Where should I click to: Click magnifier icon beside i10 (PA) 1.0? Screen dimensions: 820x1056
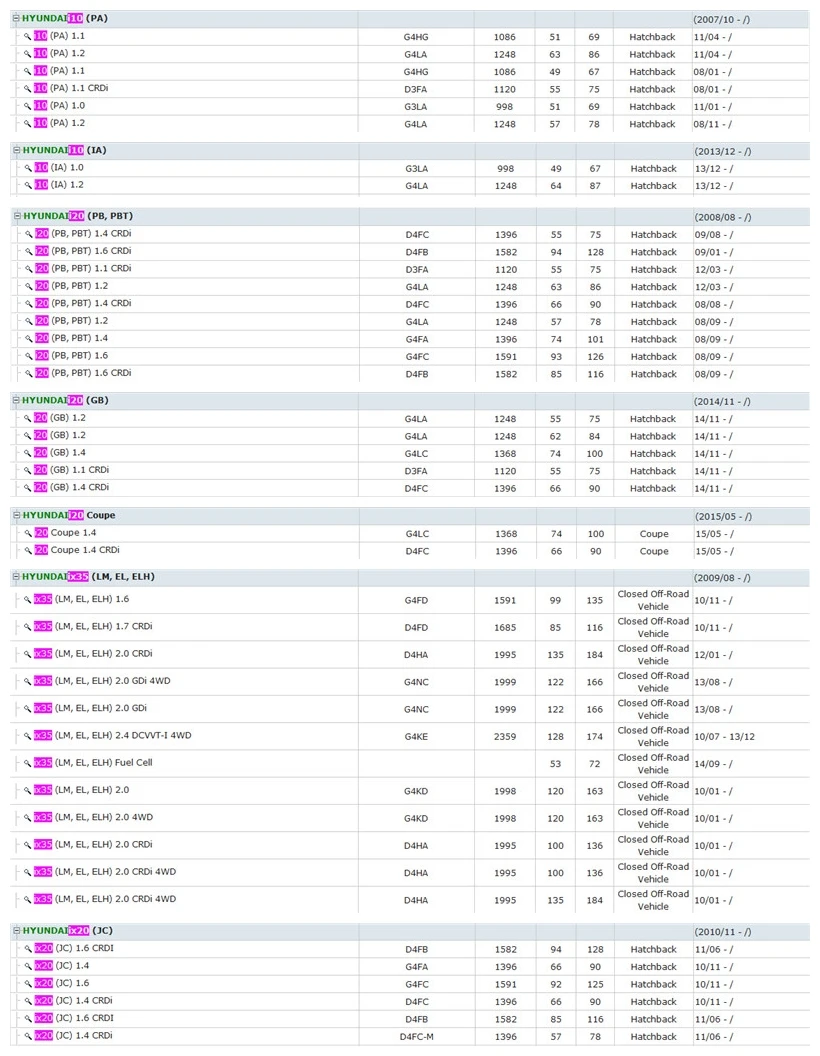point(28,106)
